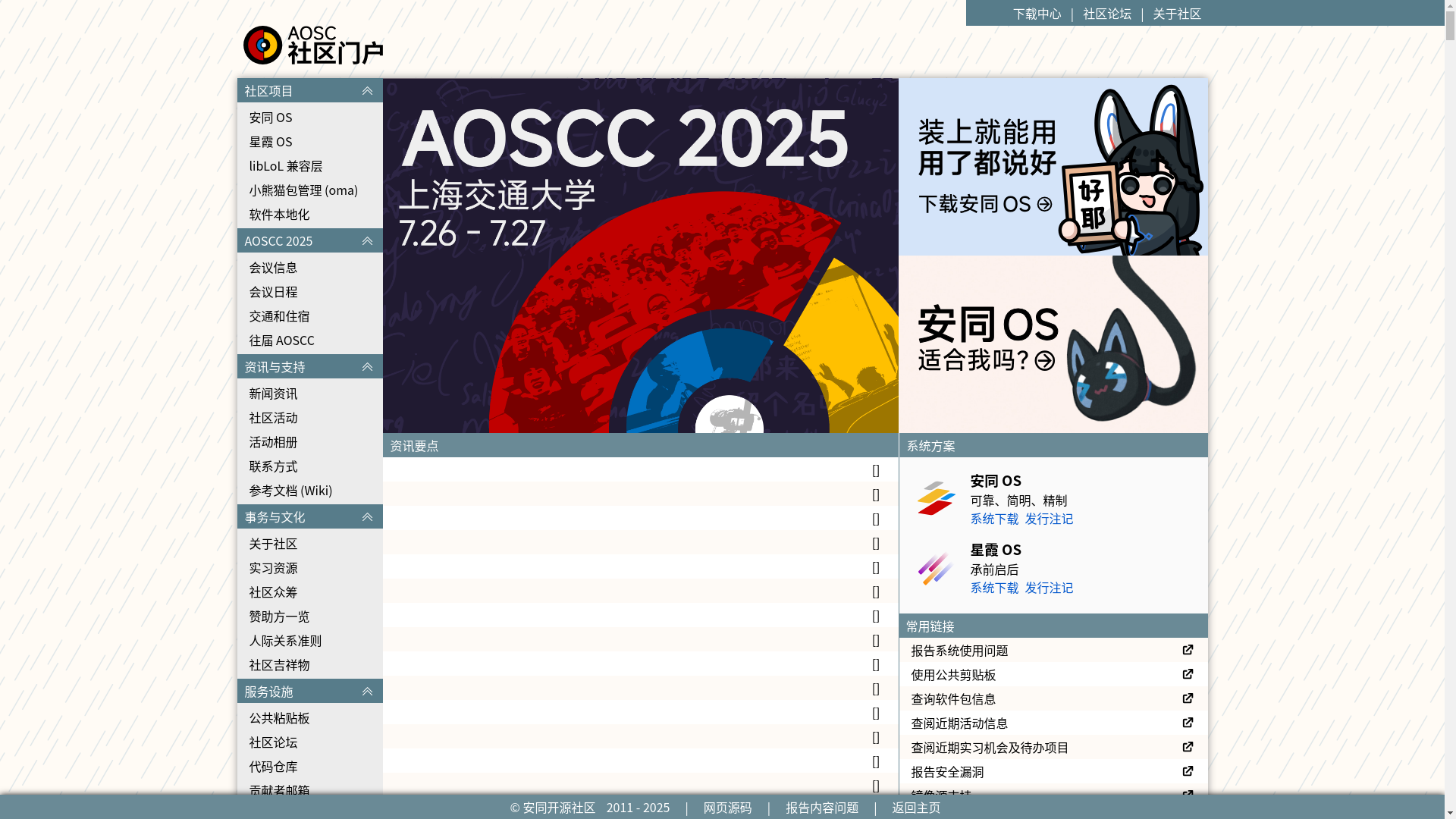Open external link icon for 查询软件包信息

1188,698
